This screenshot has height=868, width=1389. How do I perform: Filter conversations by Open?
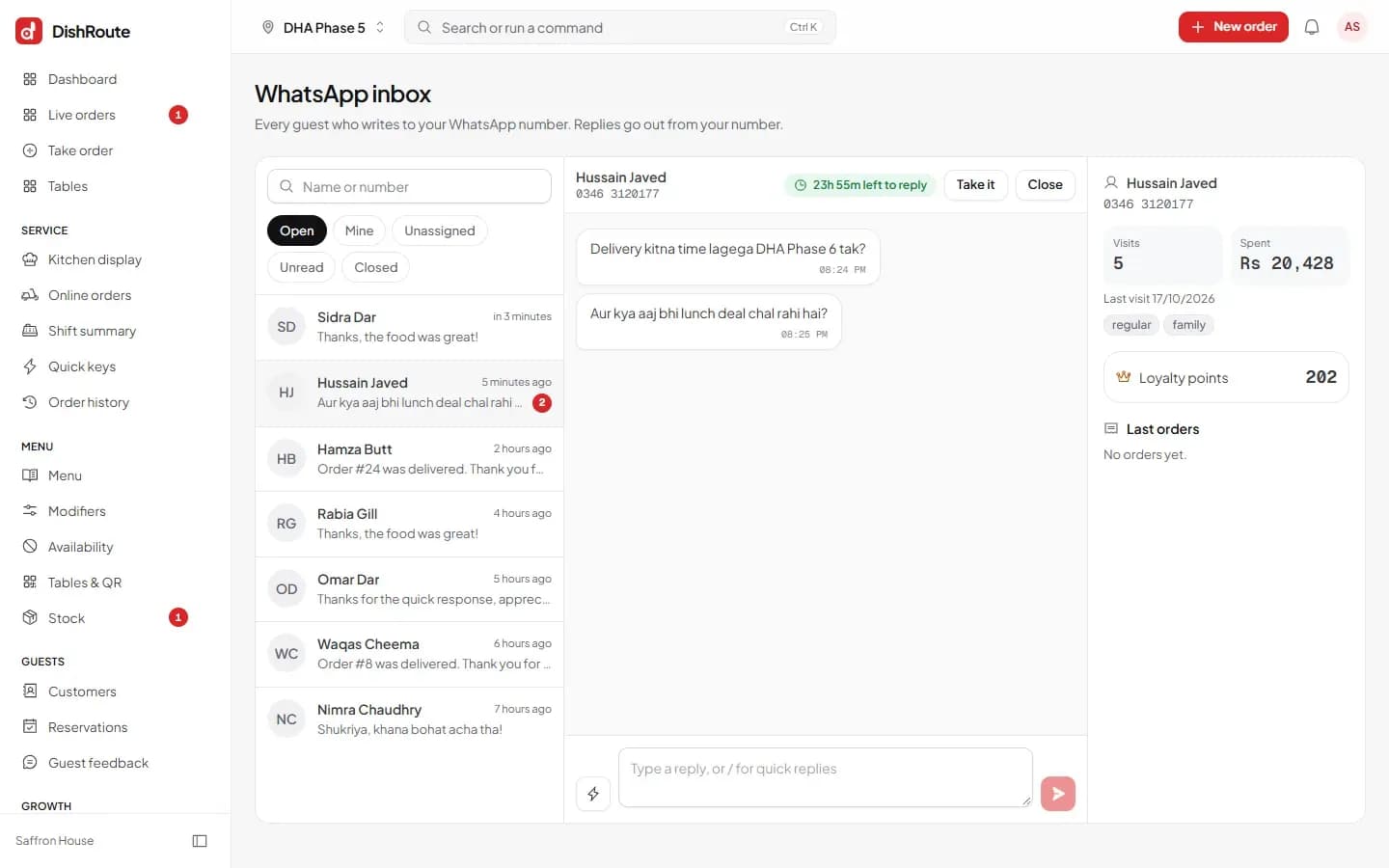click(297, 231)
